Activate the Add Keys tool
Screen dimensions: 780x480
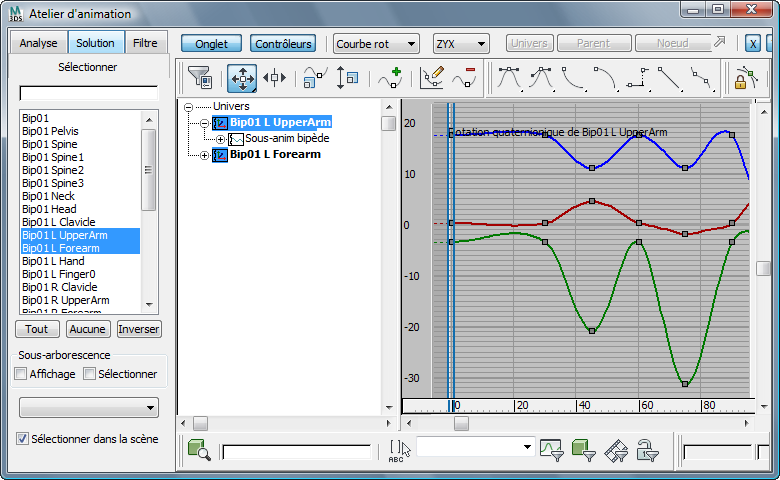[390, 78]
